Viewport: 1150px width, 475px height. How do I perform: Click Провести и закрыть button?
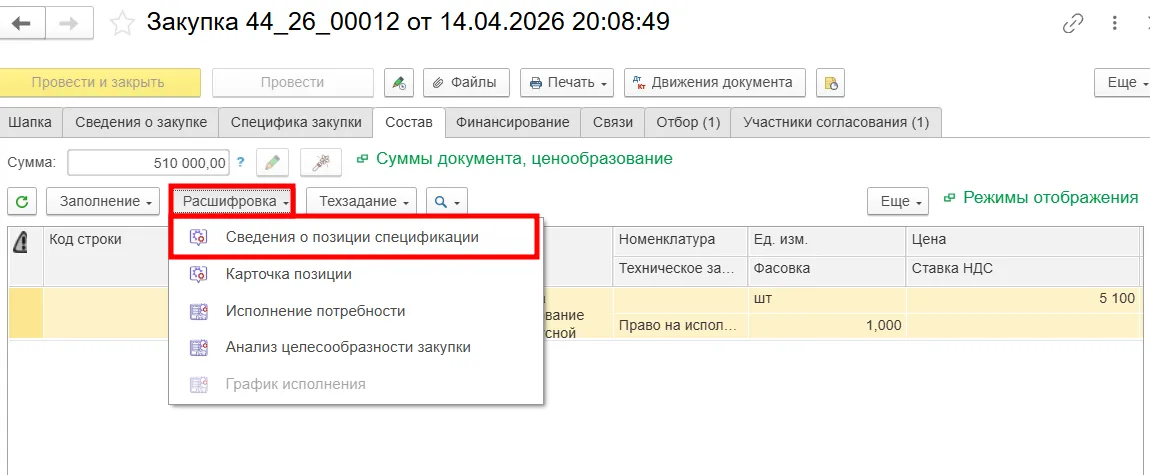(x=98, y=83)
